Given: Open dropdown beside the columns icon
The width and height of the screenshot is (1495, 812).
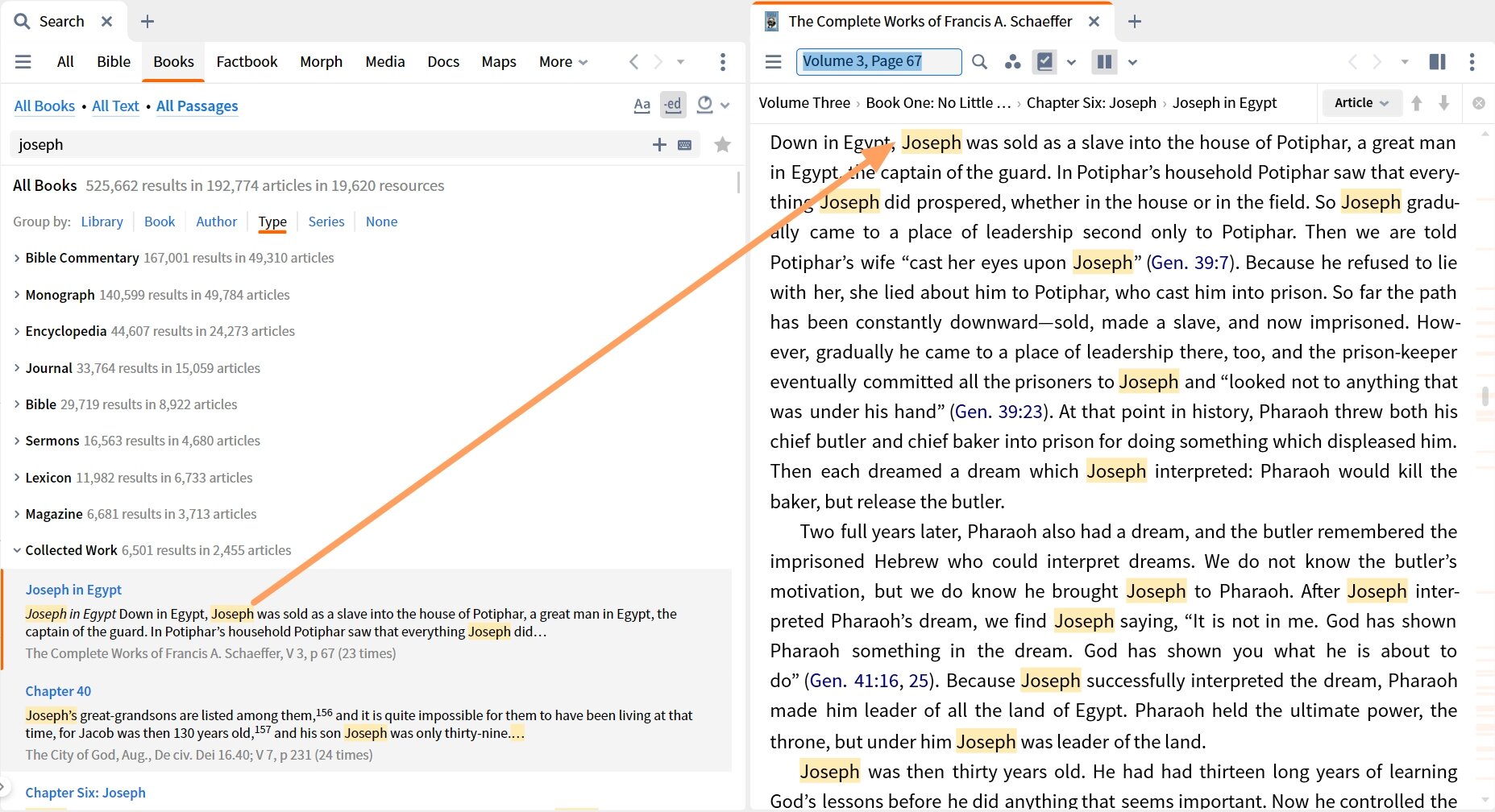Looking at the screenshot, I should coord(1132,62).
